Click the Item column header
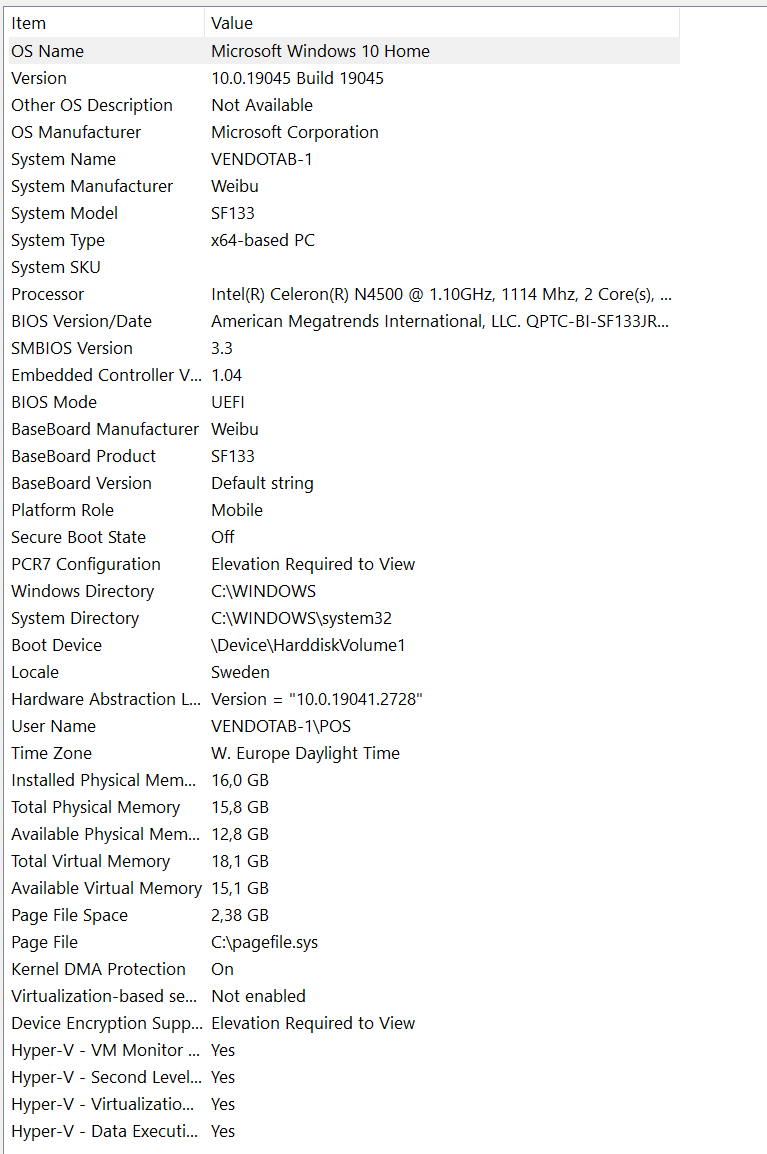Image resolution: width=767 pixels, height=1154 pixels. coord(29,23)
